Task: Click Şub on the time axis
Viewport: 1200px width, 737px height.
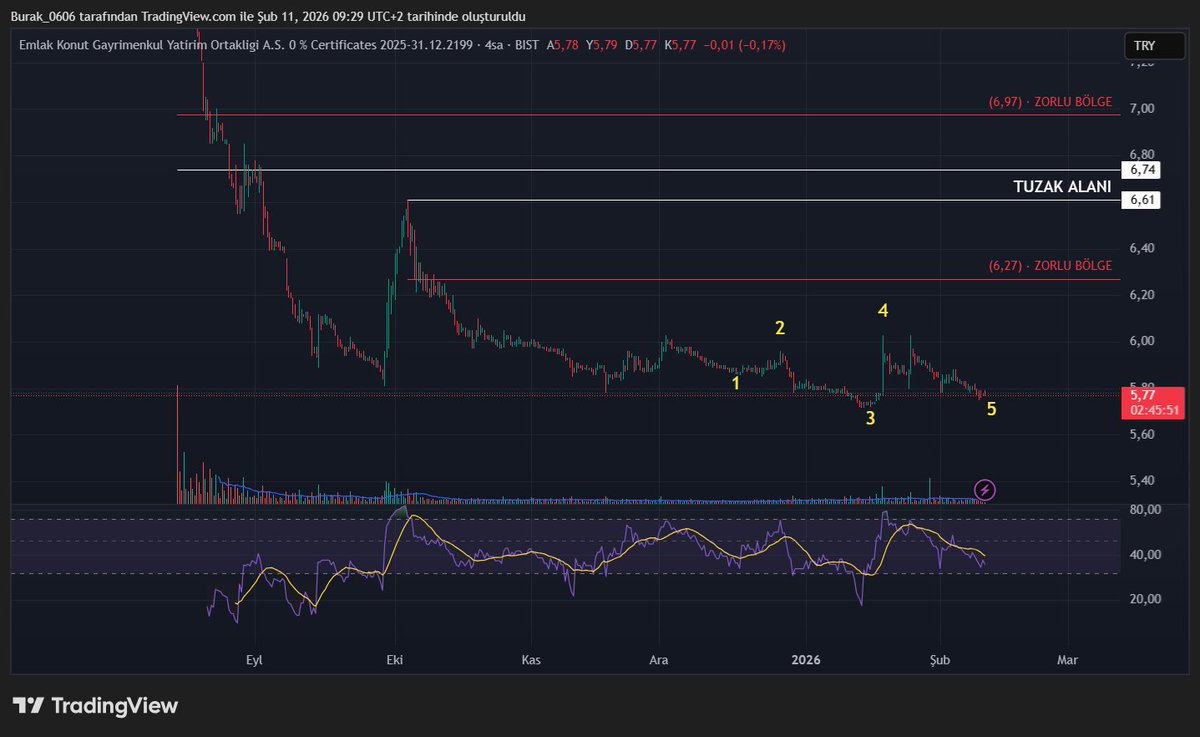Action: pos(938,660)
